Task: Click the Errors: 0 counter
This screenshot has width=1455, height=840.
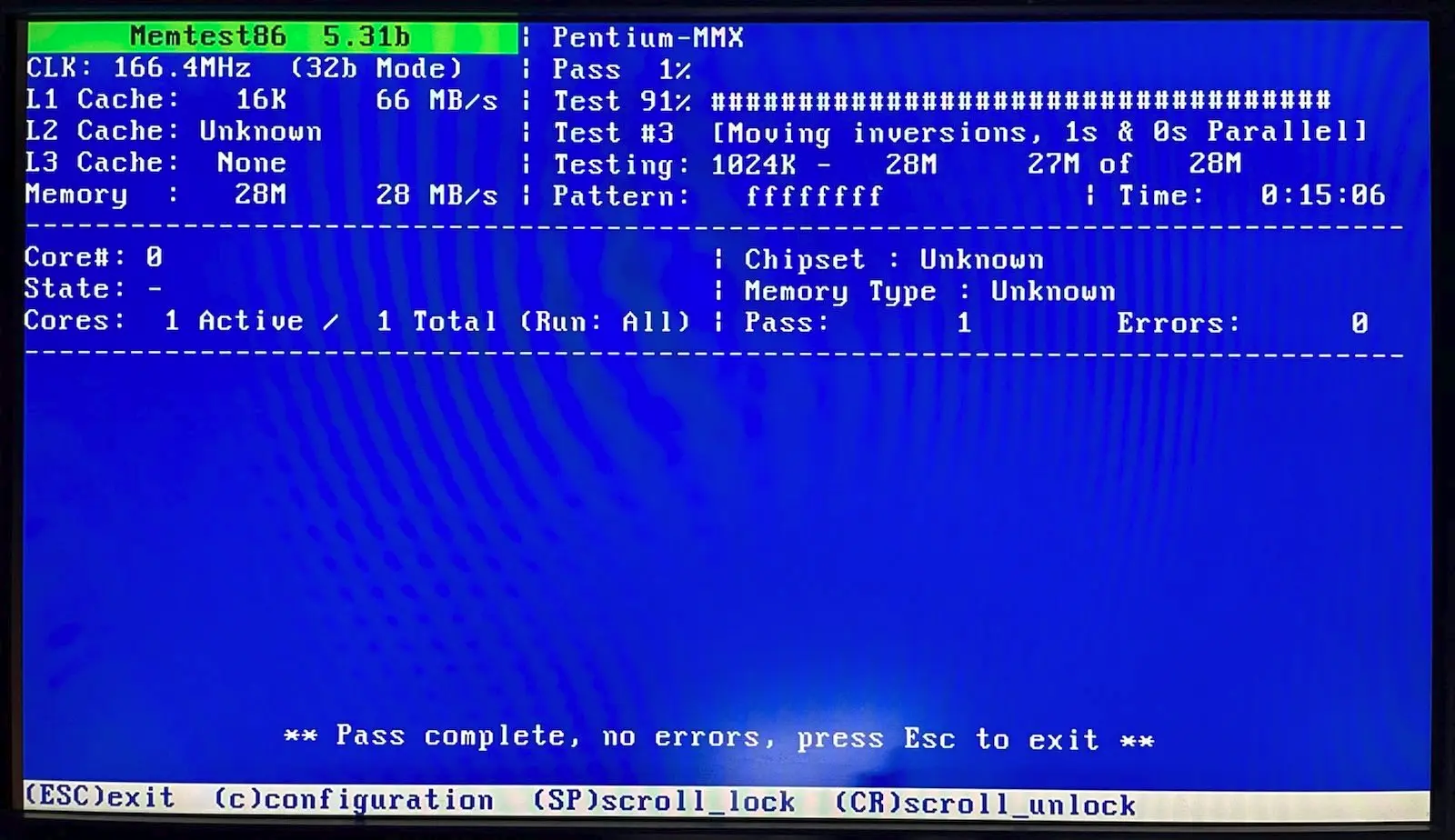Action: [1242, 324]
